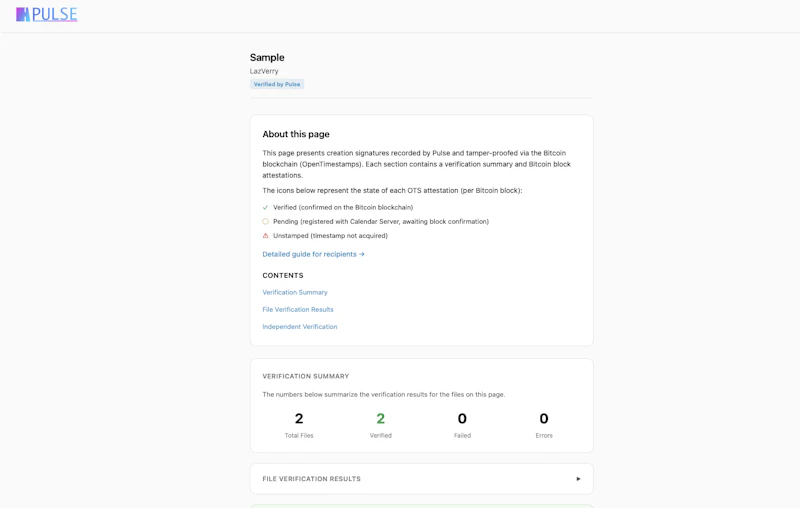This screenshot has height=508, width=800.
Task: Click 'The icons below represent the state' sentence
Action: (x=392, y=190)
